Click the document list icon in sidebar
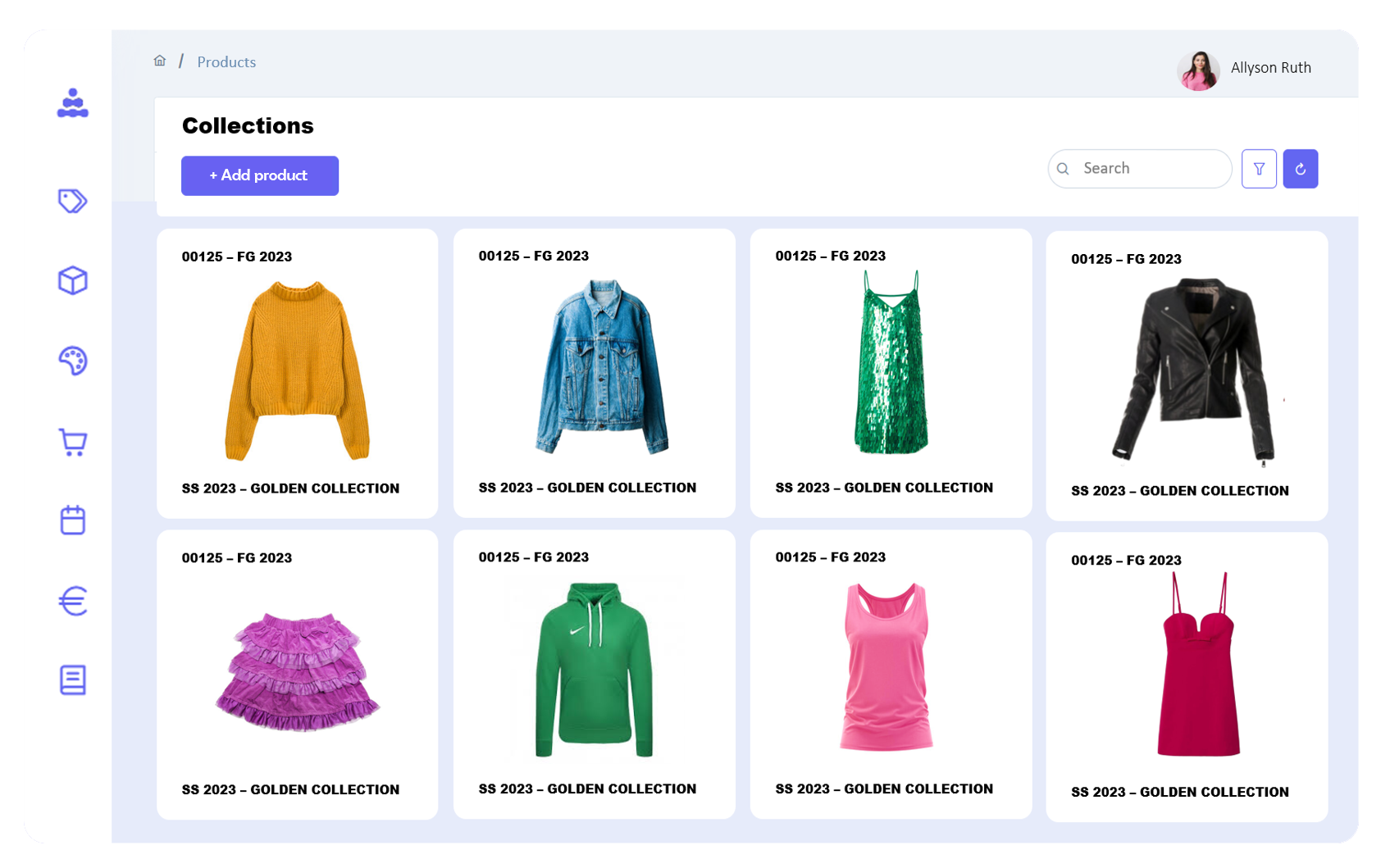 pos(72,679)
